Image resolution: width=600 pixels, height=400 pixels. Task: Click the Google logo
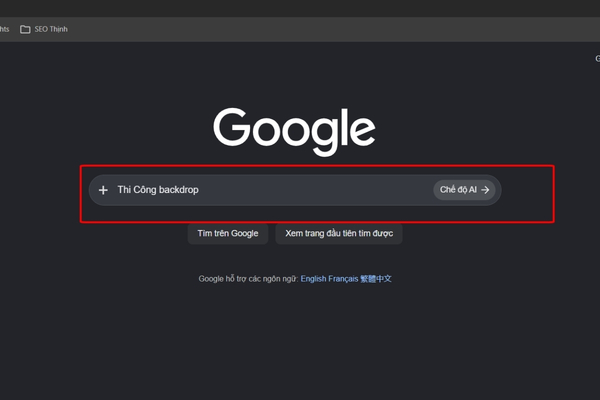tap(294, 131)
